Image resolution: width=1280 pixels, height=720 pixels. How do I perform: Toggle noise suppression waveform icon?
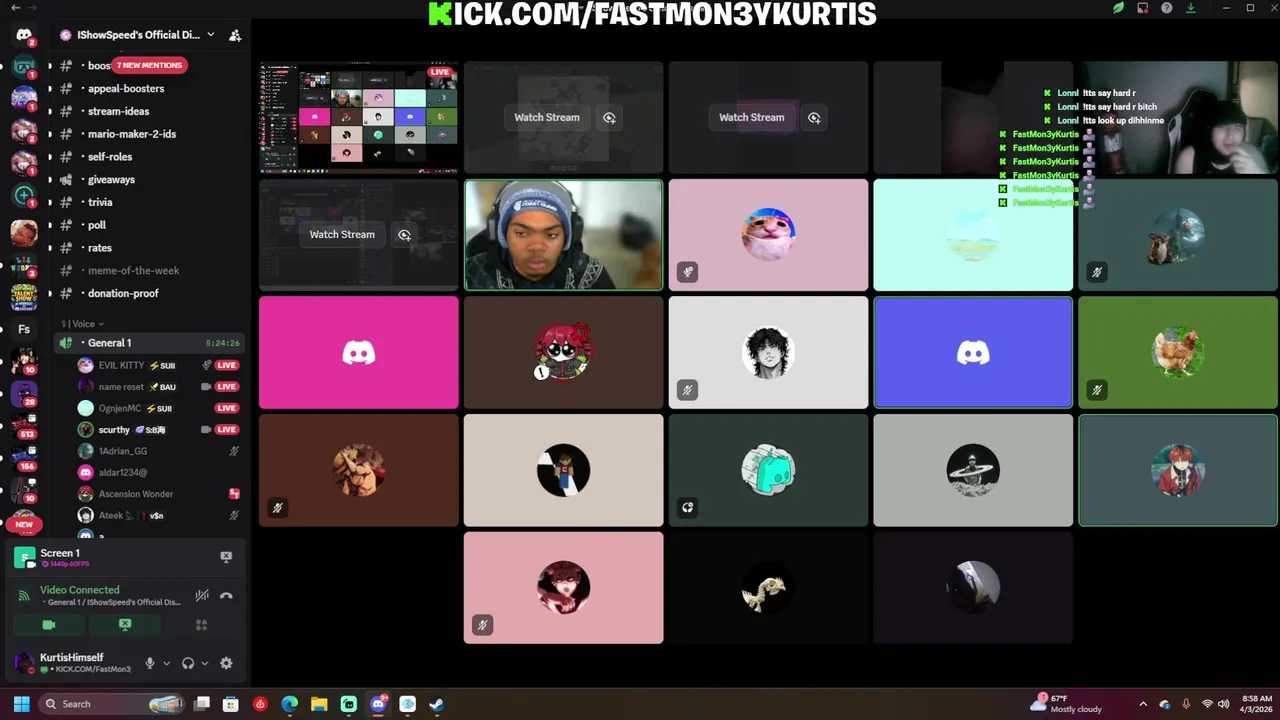pyautogui.click(x=202, y=595)
